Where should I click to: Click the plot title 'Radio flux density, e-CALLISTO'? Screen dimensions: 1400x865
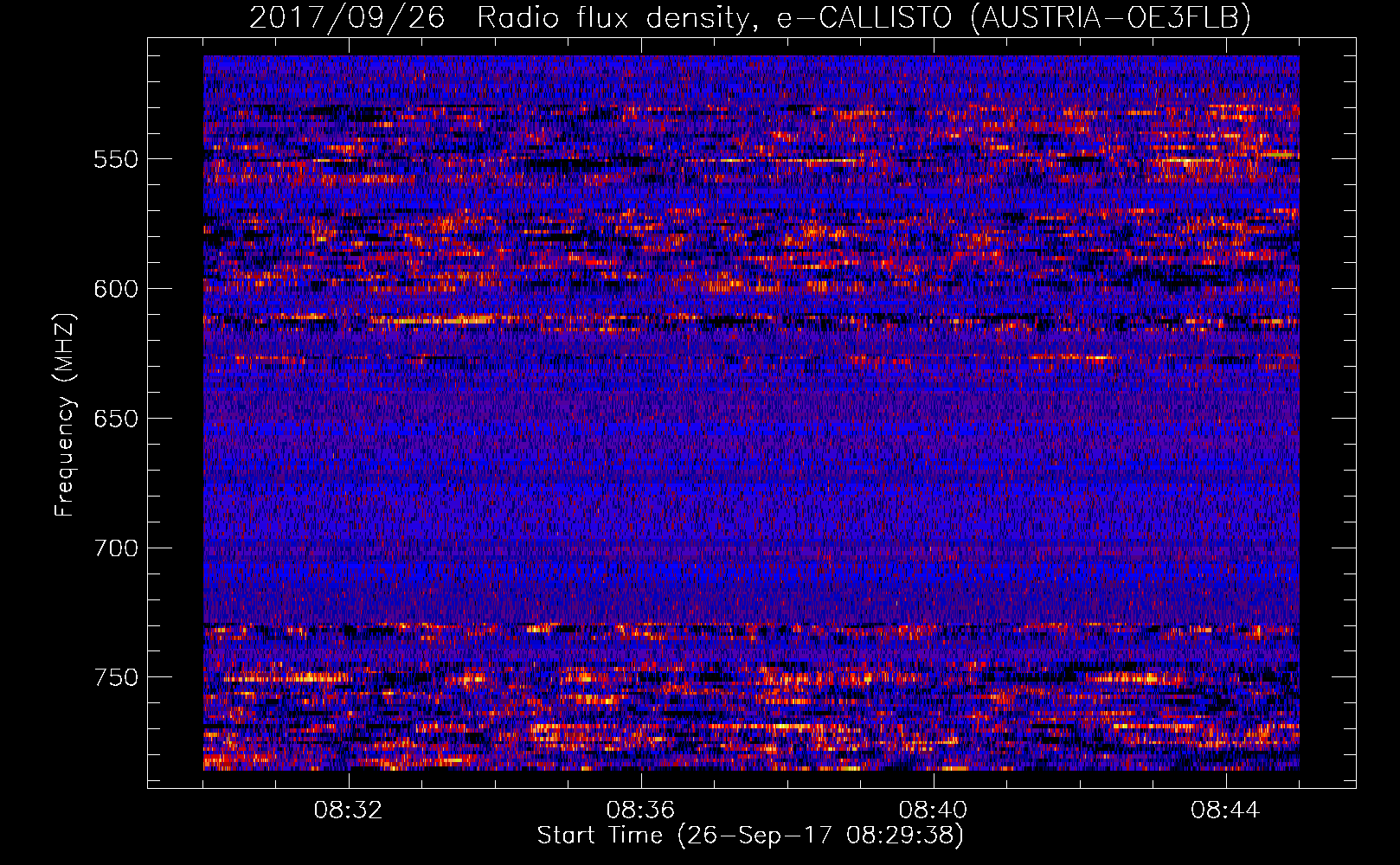coord(715,17)
